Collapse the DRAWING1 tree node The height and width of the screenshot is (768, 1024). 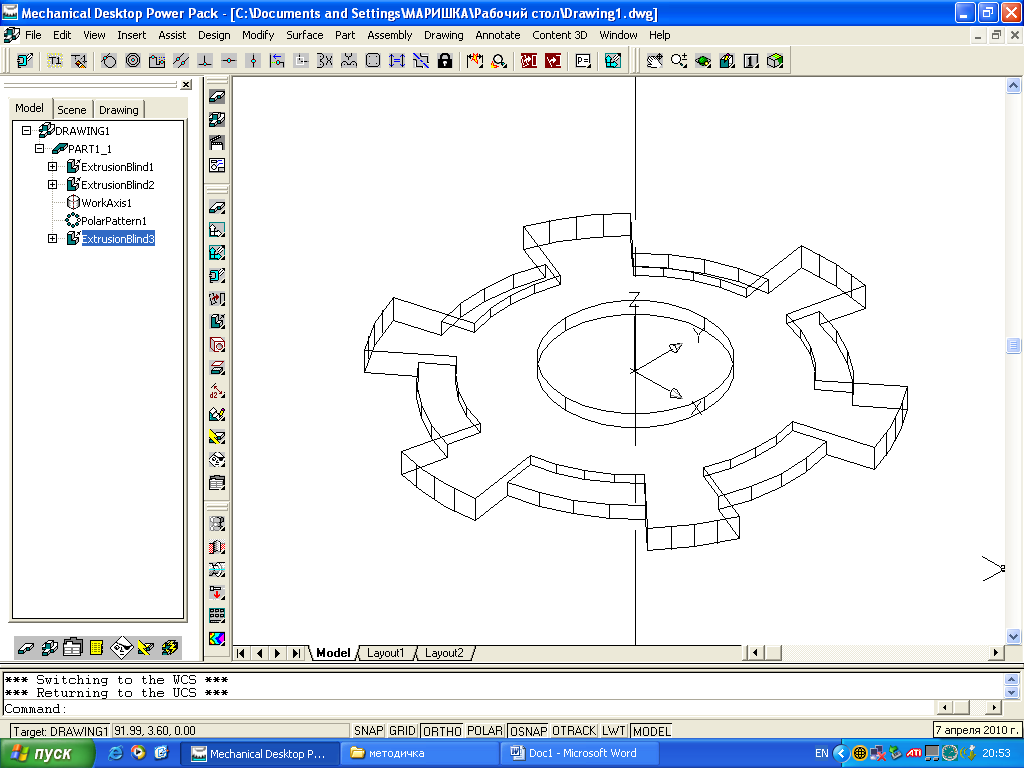[x=26, y=131]
